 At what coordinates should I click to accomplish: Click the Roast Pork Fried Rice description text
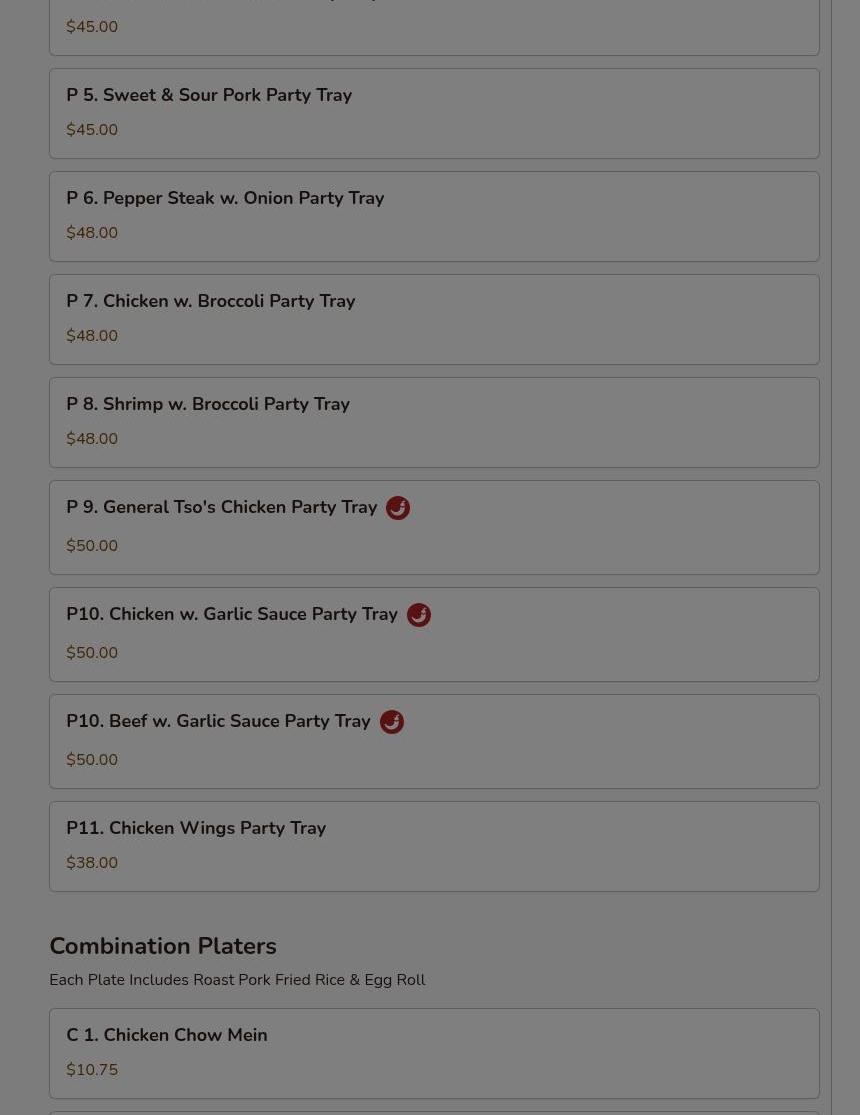click(237, 980)
